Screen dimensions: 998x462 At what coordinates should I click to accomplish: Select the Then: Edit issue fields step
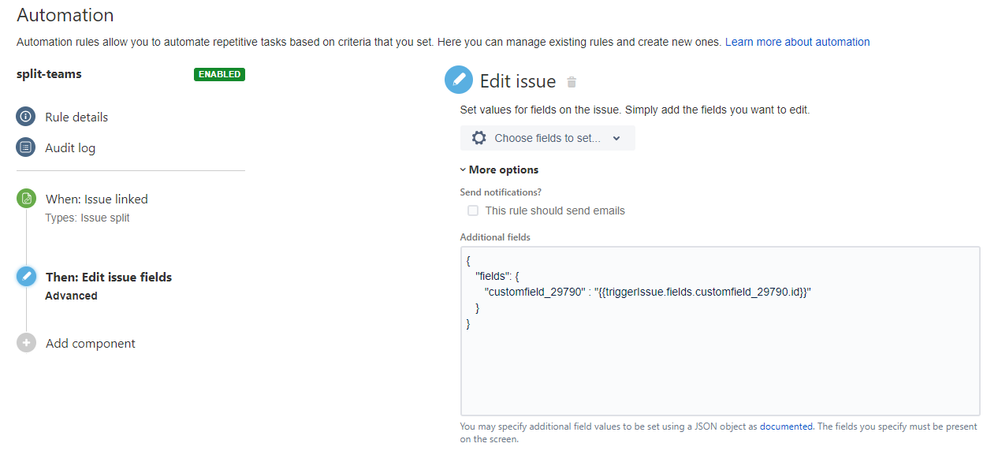(x=109, y=277)
